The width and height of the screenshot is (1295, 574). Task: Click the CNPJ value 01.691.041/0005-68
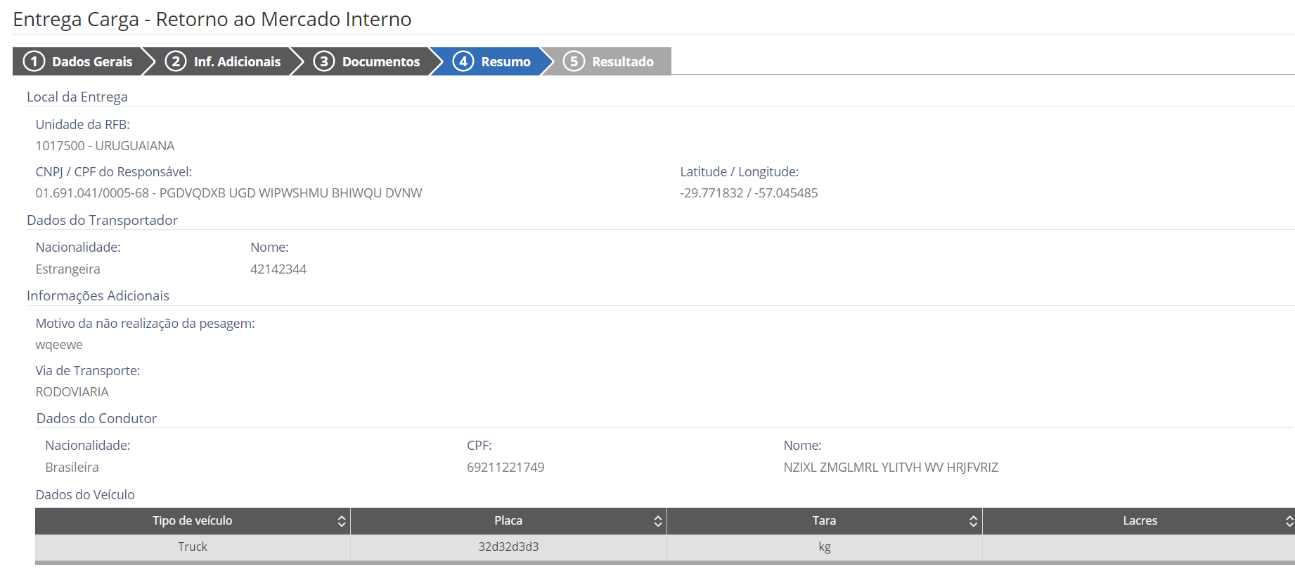[x=93, y=193]
